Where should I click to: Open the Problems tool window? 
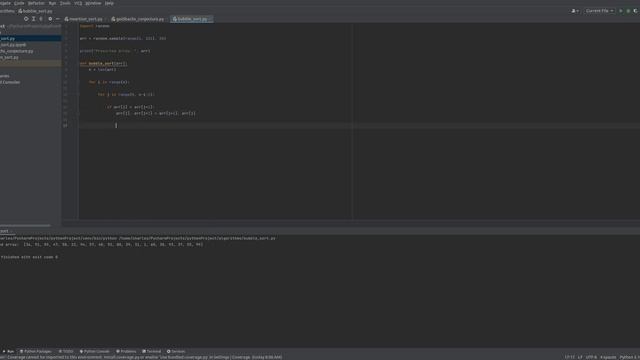pyautogui.click(x=126, y=351)
